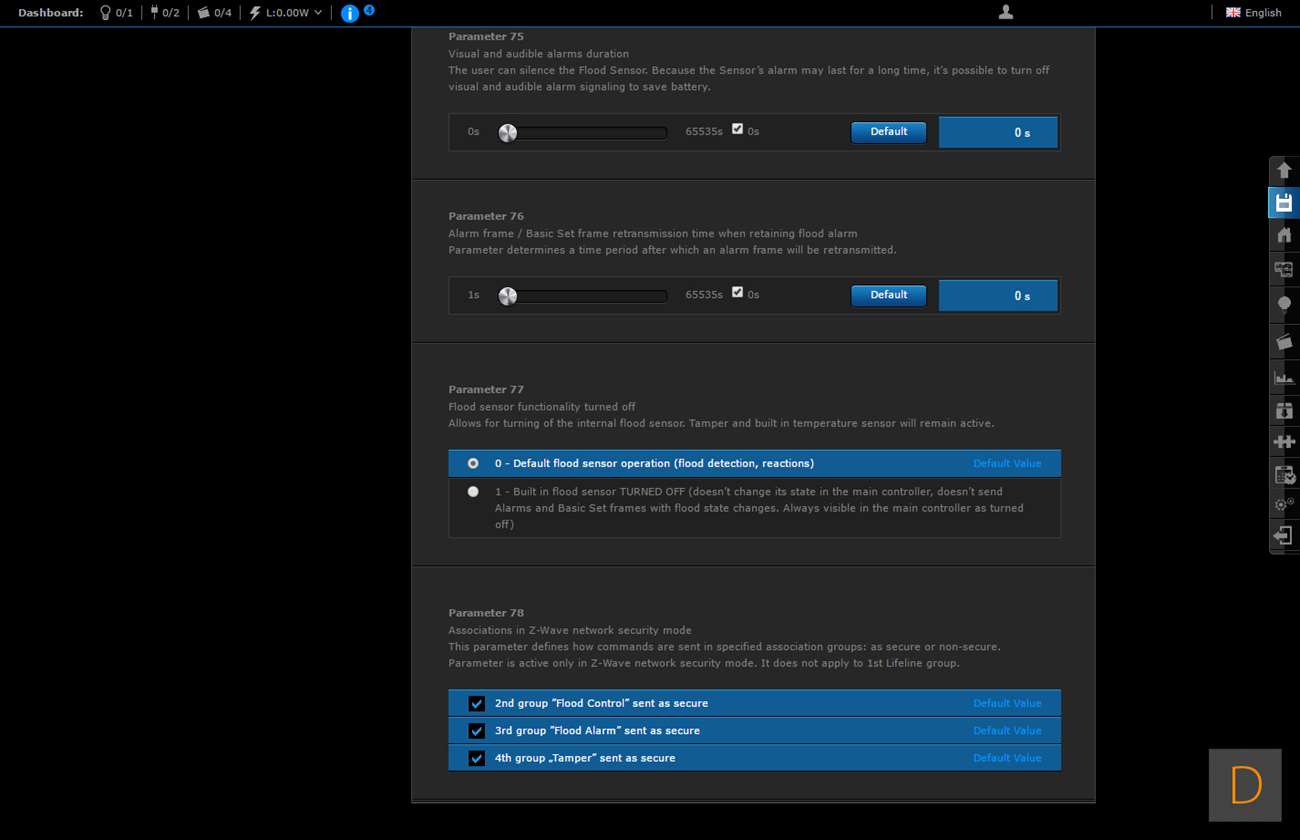
Task: Open the English language selector
Action: click(x=1254, y=13)
